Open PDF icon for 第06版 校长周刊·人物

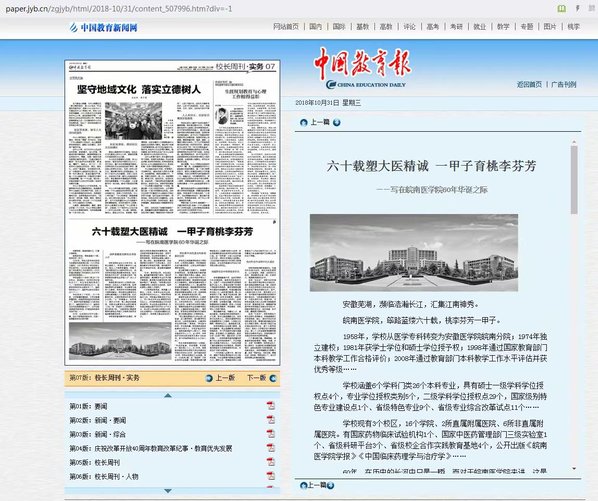(270, 476)
